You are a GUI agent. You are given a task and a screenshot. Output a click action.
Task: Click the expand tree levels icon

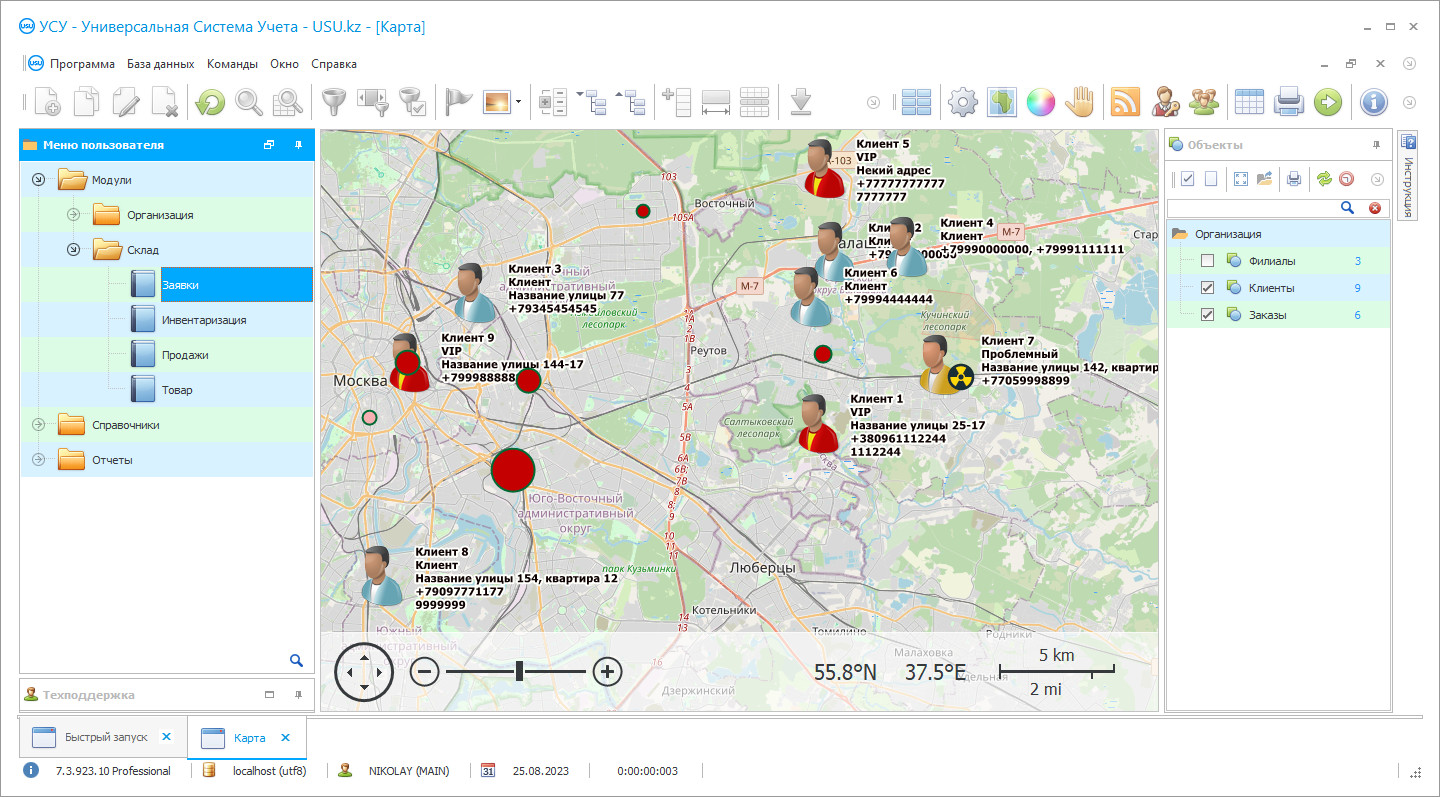pos(592,101)
